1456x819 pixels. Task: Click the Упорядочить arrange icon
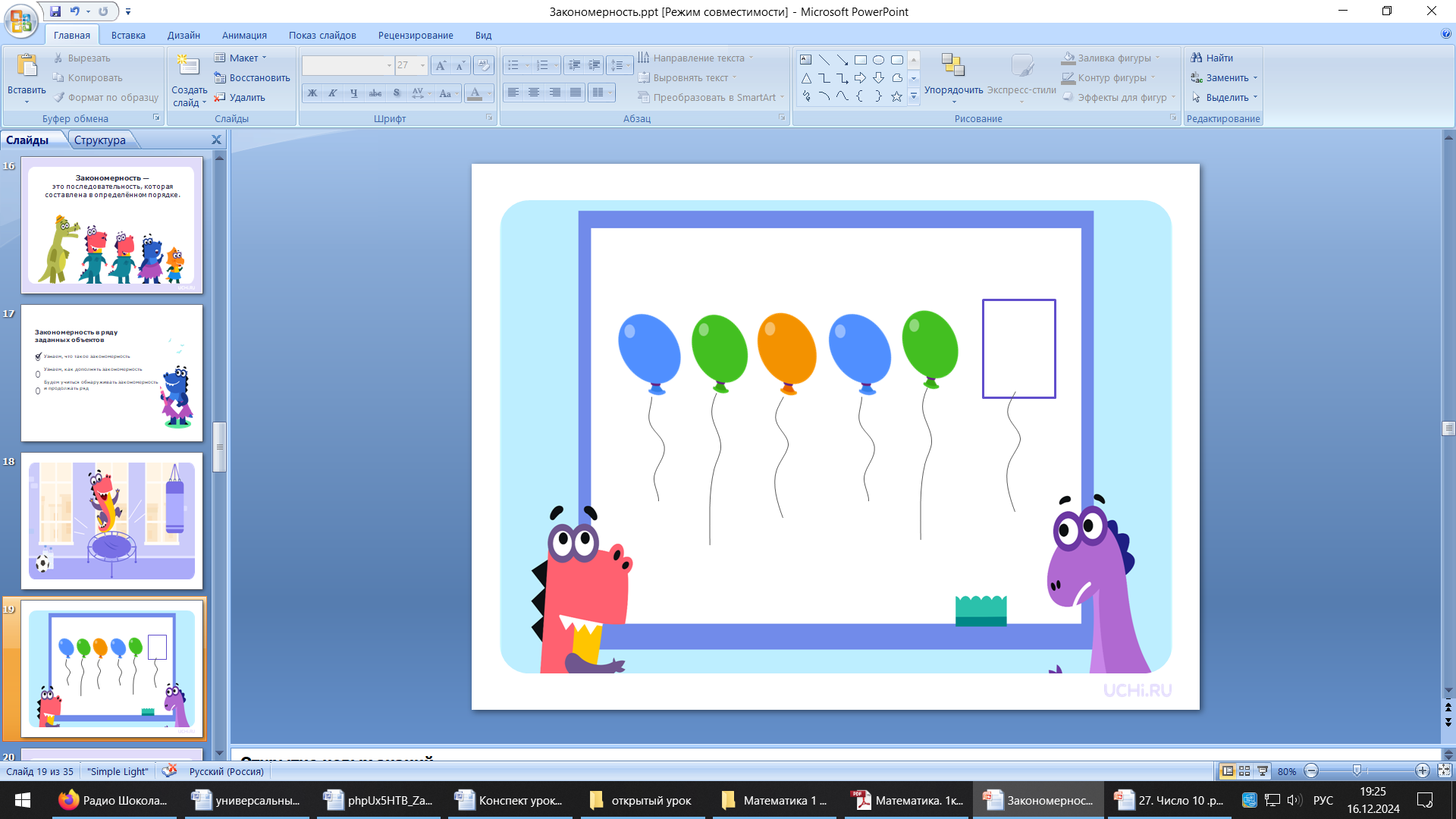[x=952, y=66]
